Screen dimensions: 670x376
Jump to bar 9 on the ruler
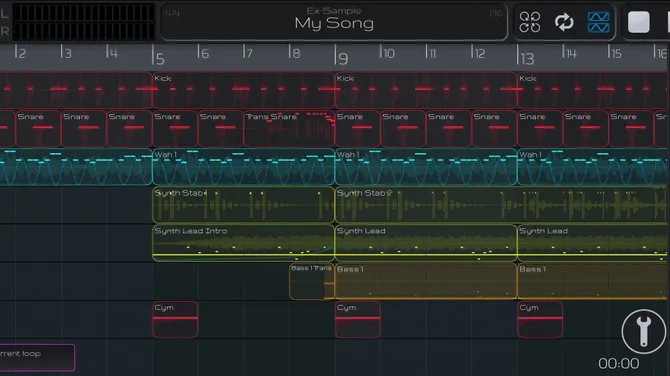click(341, 56)
